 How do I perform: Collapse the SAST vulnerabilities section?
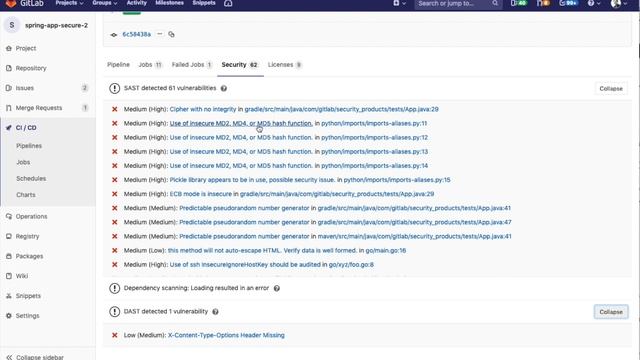click(x=611, y=89)
